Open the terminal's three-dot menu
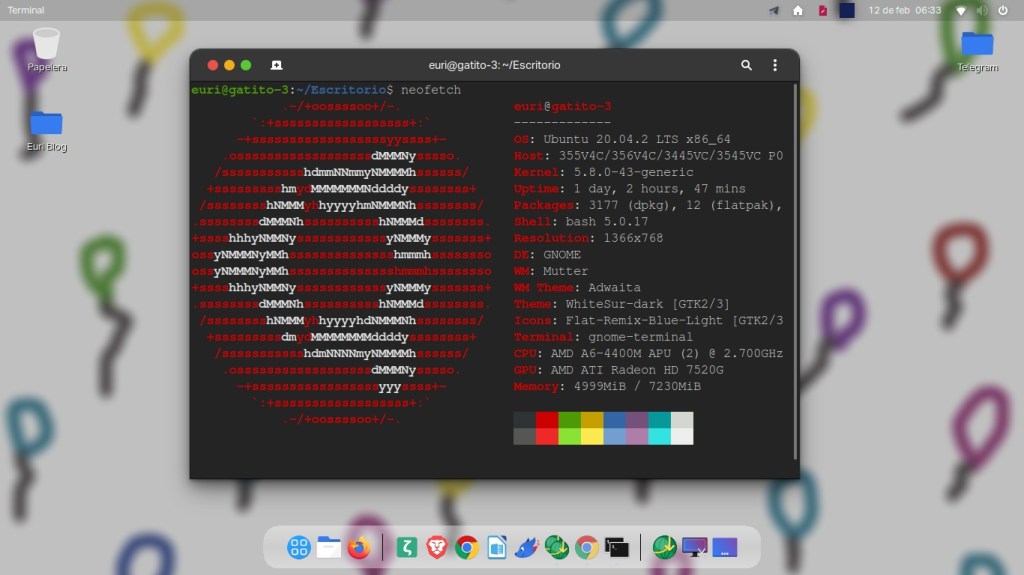This screenshot has width=1024, height=575. coord(775,65)
